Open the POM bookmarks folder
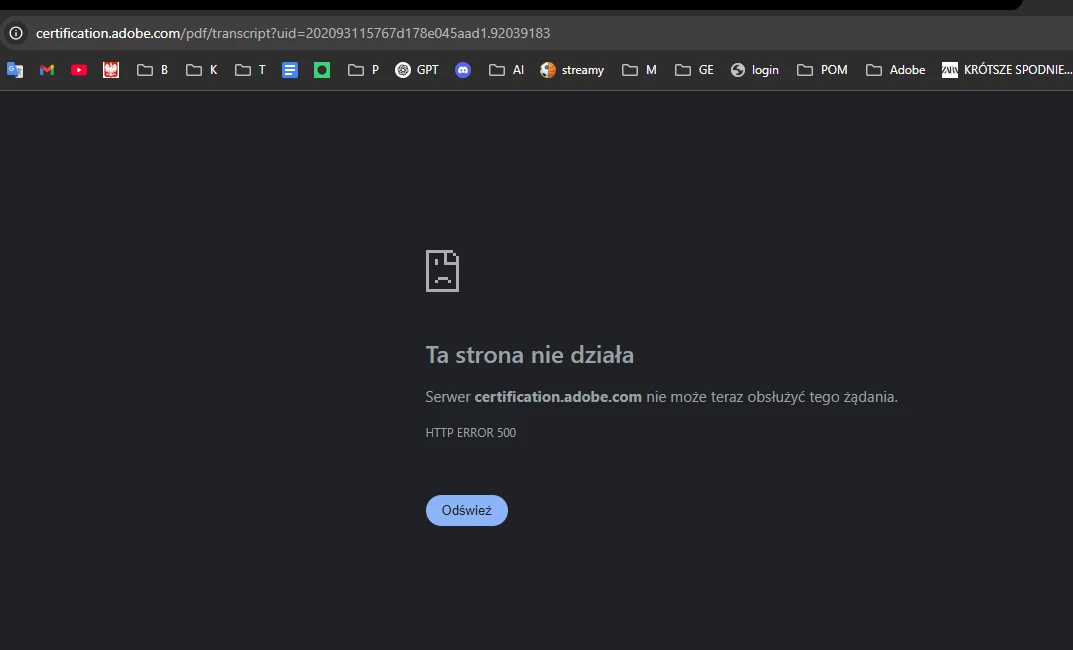The height and width of the screenshot is (650, 1073). click(822, 70)
